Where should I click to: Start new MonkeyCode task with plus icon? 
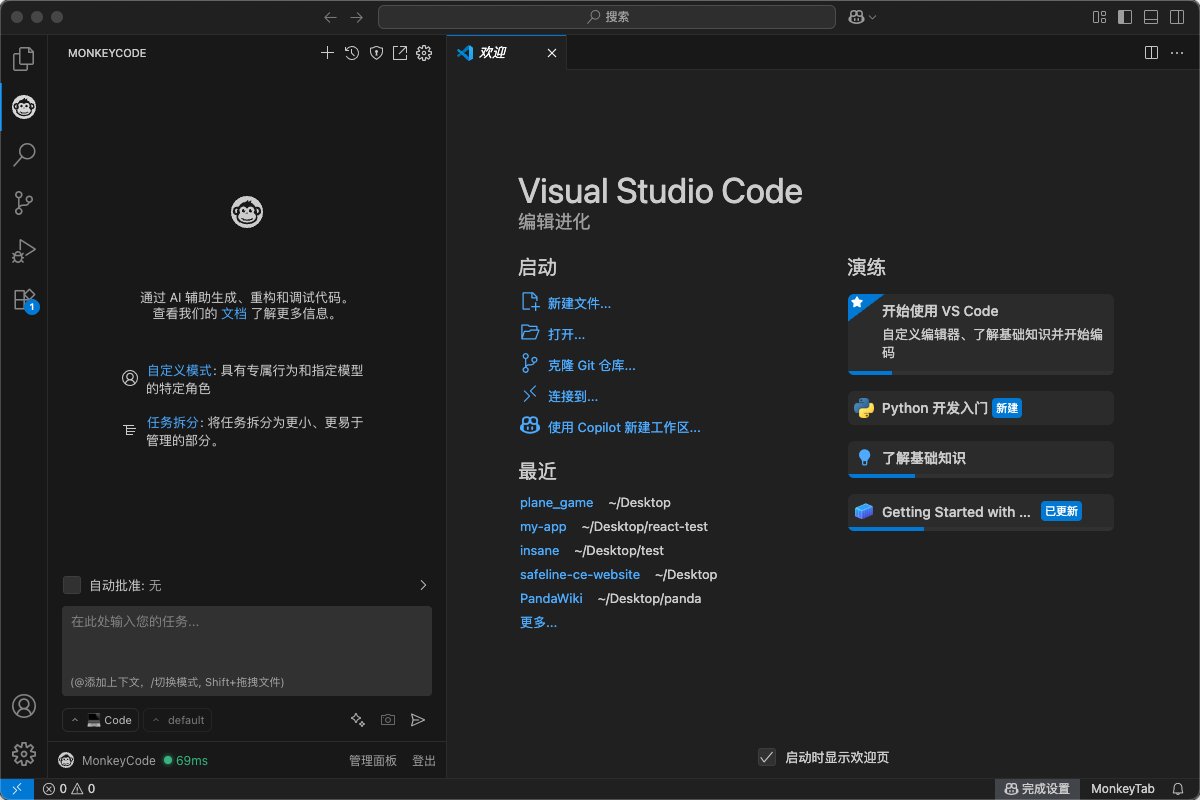pos(327,53)
